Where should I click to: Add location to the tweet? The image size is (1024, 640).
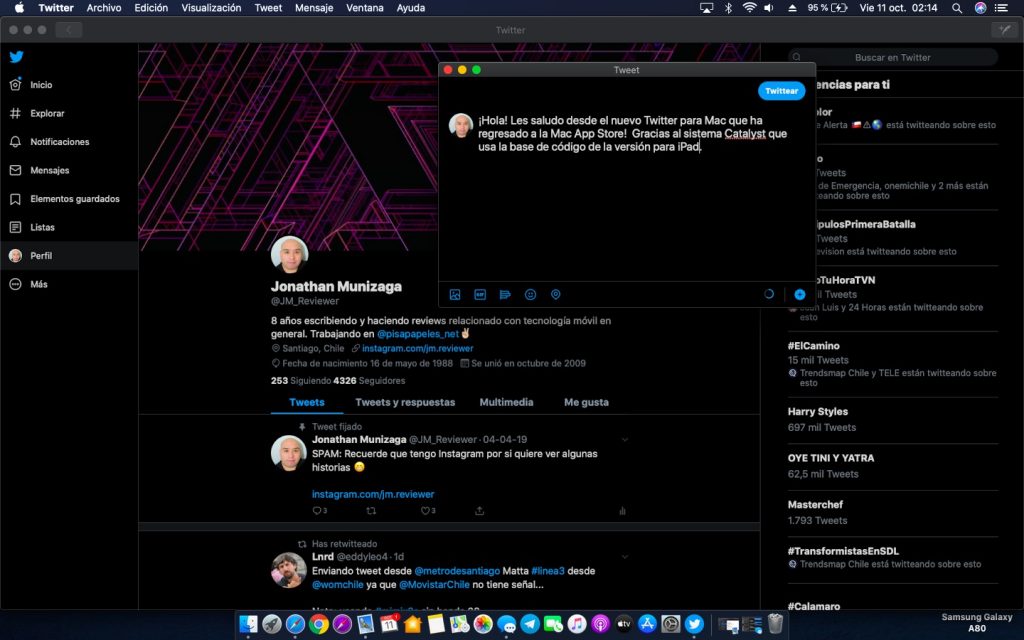click(556, 295)
